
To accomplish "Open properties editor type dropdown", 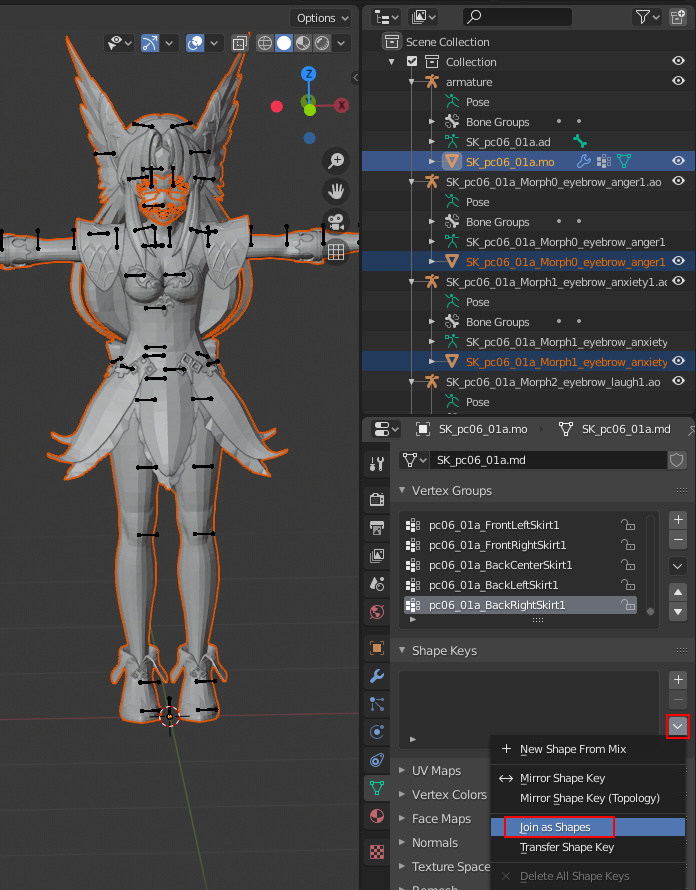I will coord(386,429).
